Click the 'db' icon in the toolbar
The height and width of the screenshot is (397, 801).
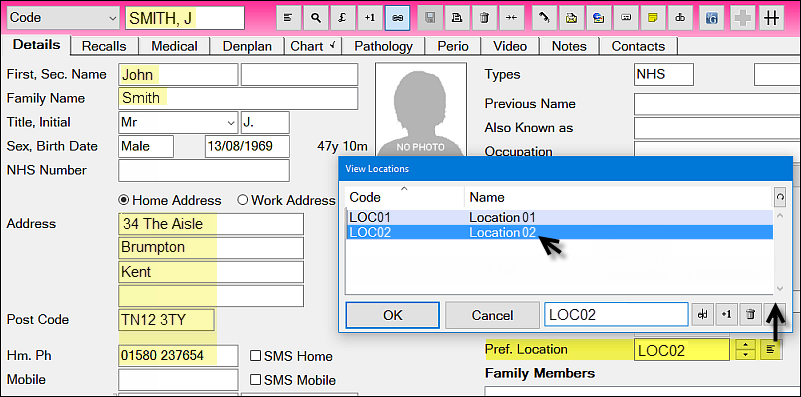(680, 18)
